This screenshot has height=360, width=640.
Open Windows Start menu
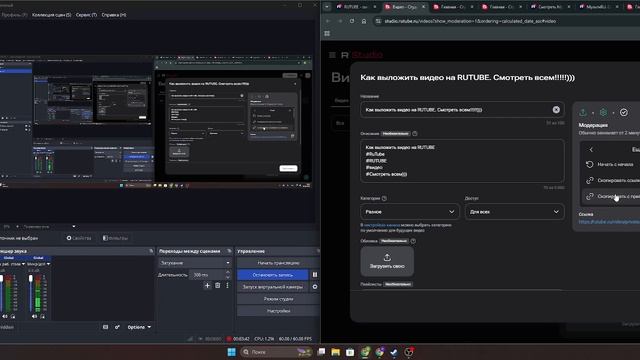click(x=231, y=352)
